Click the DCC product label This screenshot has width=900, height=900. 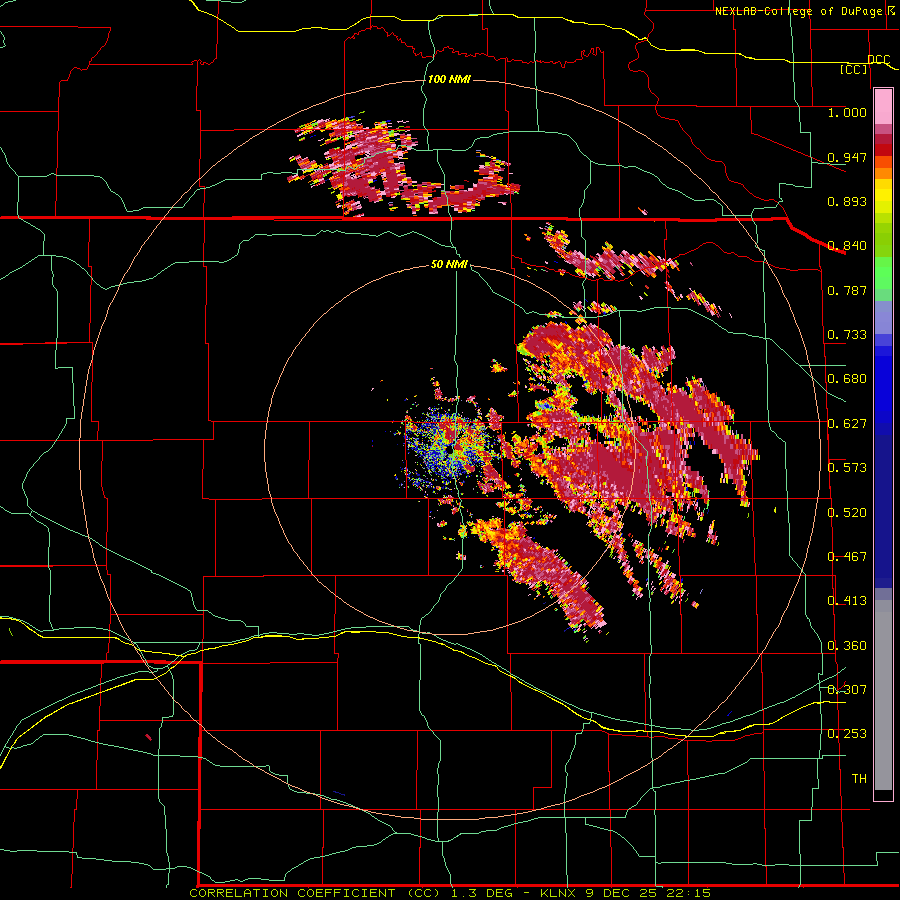(x=879, y=59)
